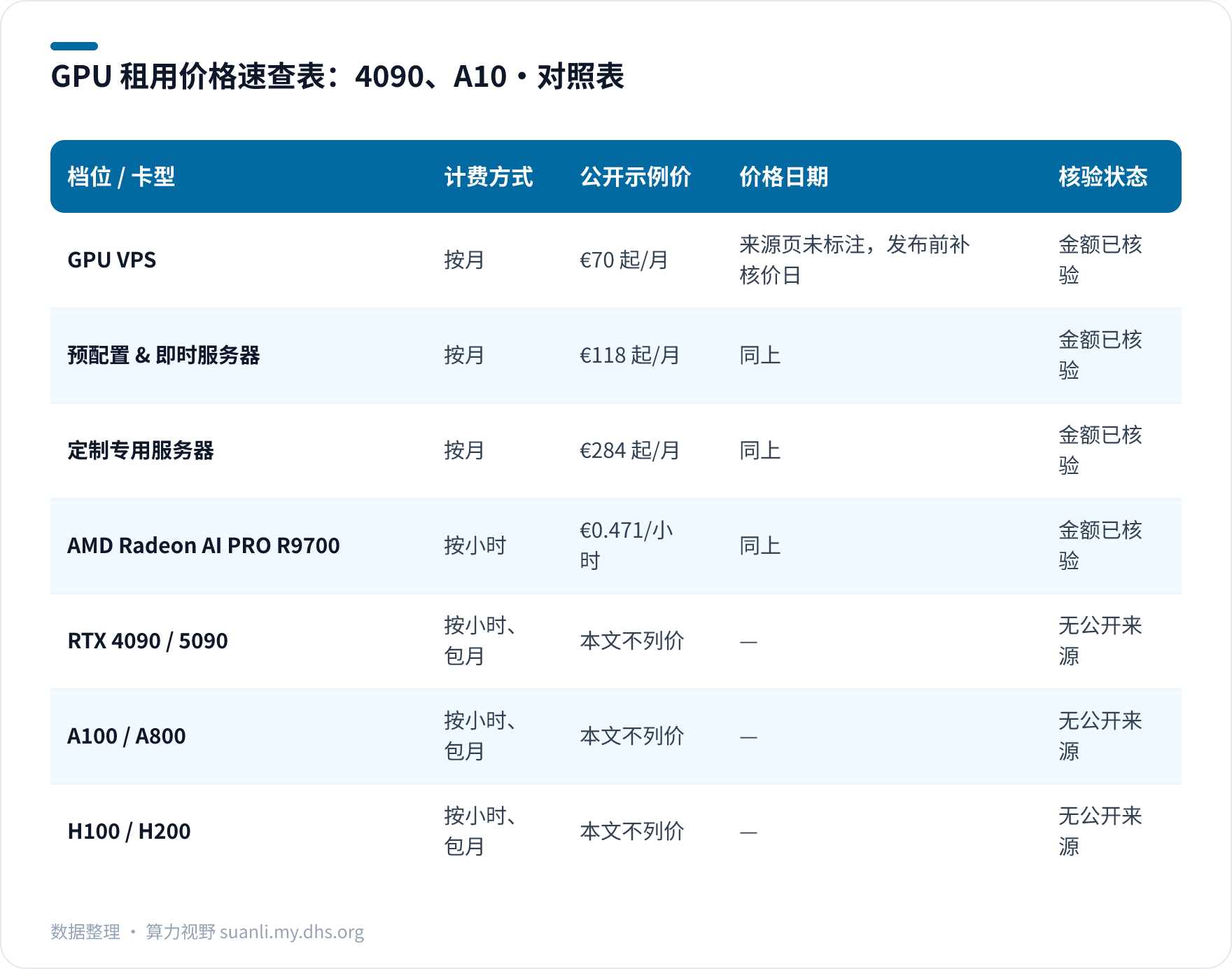This screenshot has height=969, width=1232.
Task: Click the '公开示例价' column header
Action: pos(636,176)
